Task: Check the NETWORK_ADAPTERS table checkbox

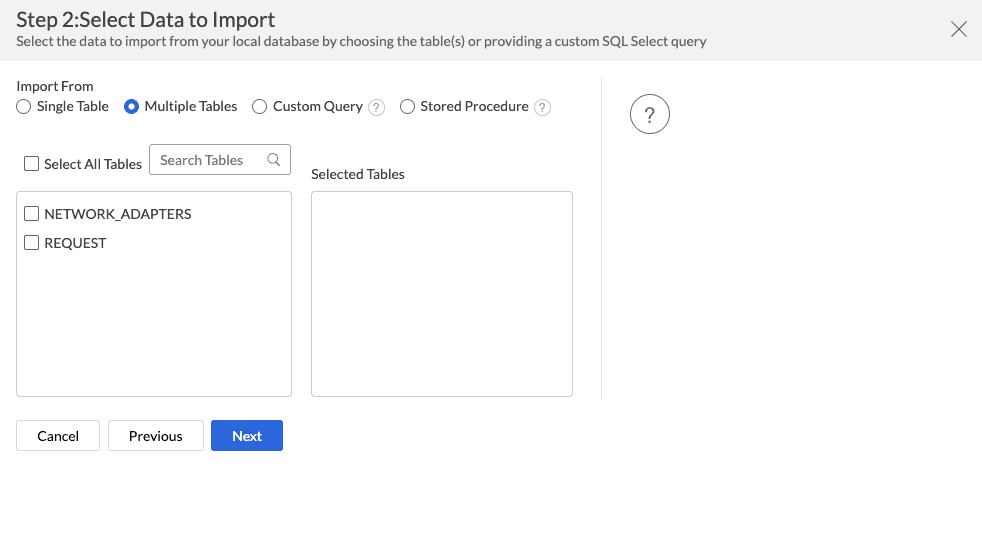Action: [x=31, y=214]
